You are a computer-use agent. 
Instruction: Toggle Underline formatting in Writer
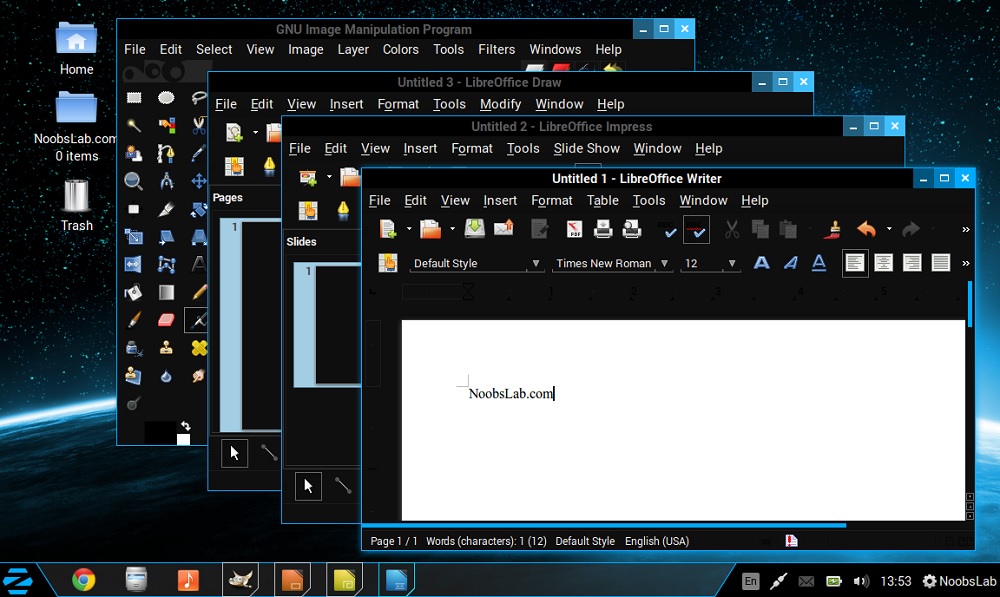coord(819,263)
